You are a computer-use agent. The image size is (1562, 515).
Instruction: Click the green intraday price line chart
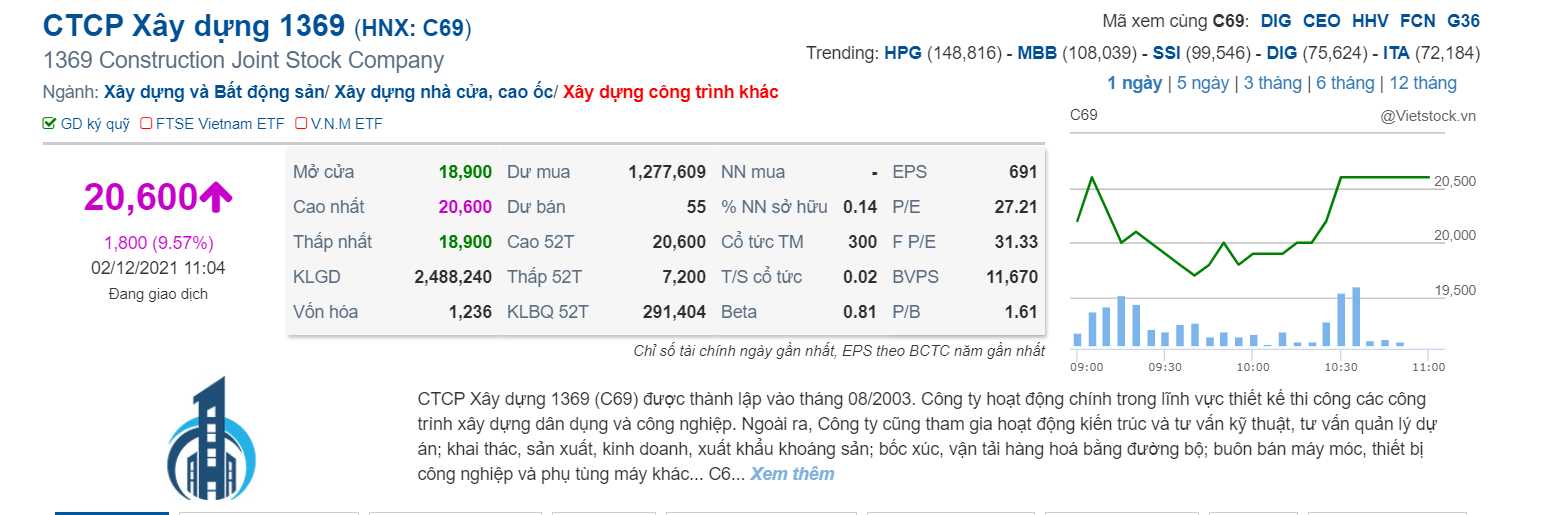coord(1253,225)
